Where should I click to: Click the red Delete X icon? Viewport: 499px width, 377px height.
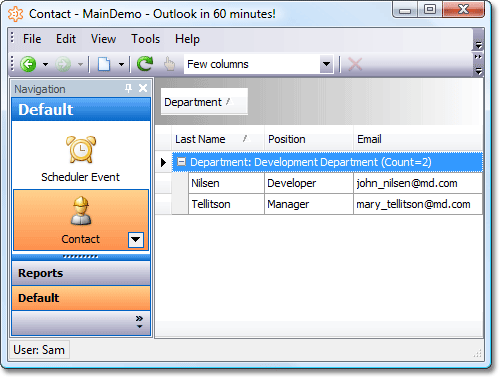(x=355, y=64)
